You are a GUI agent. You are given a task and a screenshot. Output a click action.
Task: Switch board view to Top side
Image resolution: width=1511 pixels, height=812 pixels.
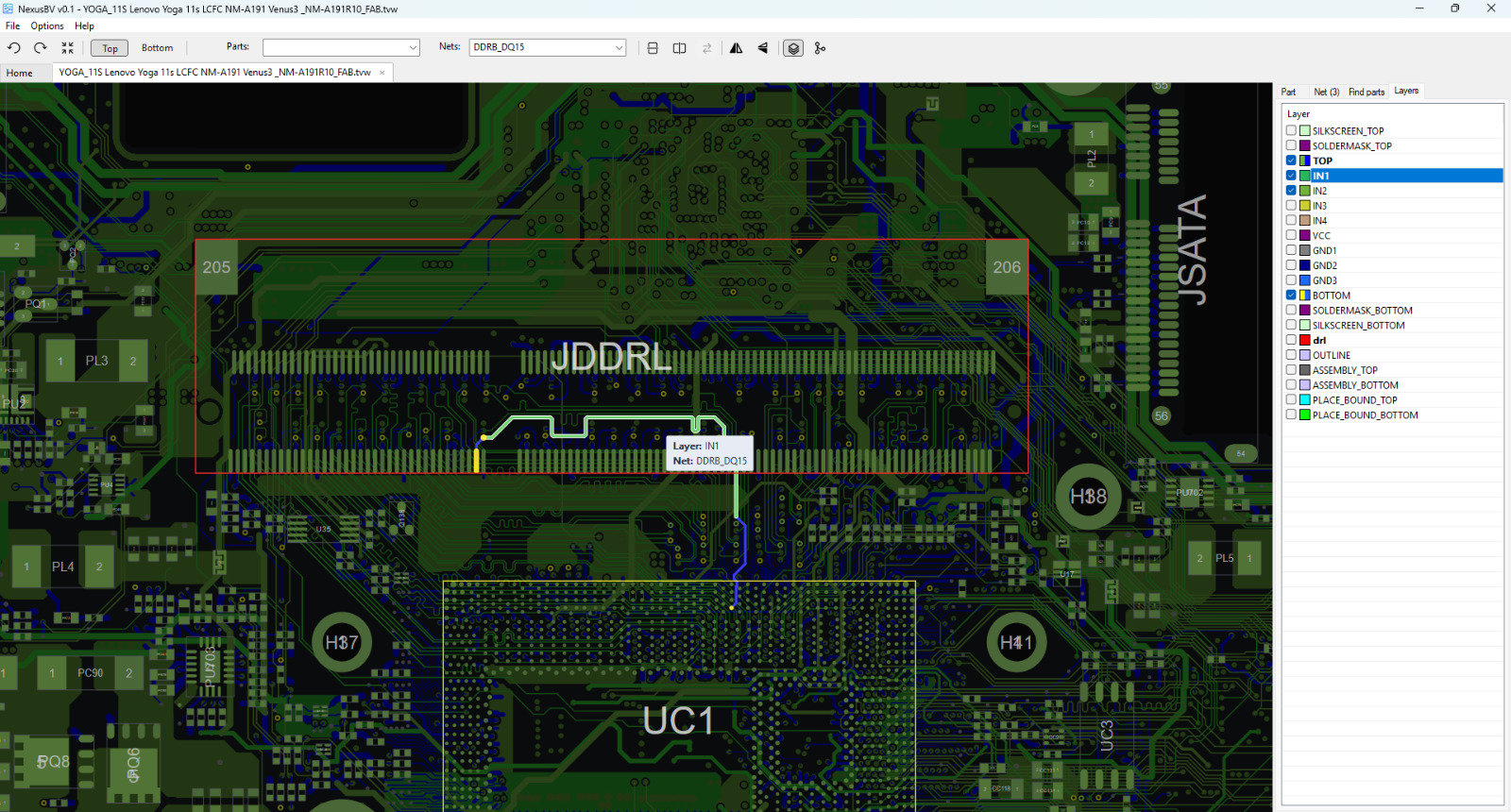click(110, 48)
